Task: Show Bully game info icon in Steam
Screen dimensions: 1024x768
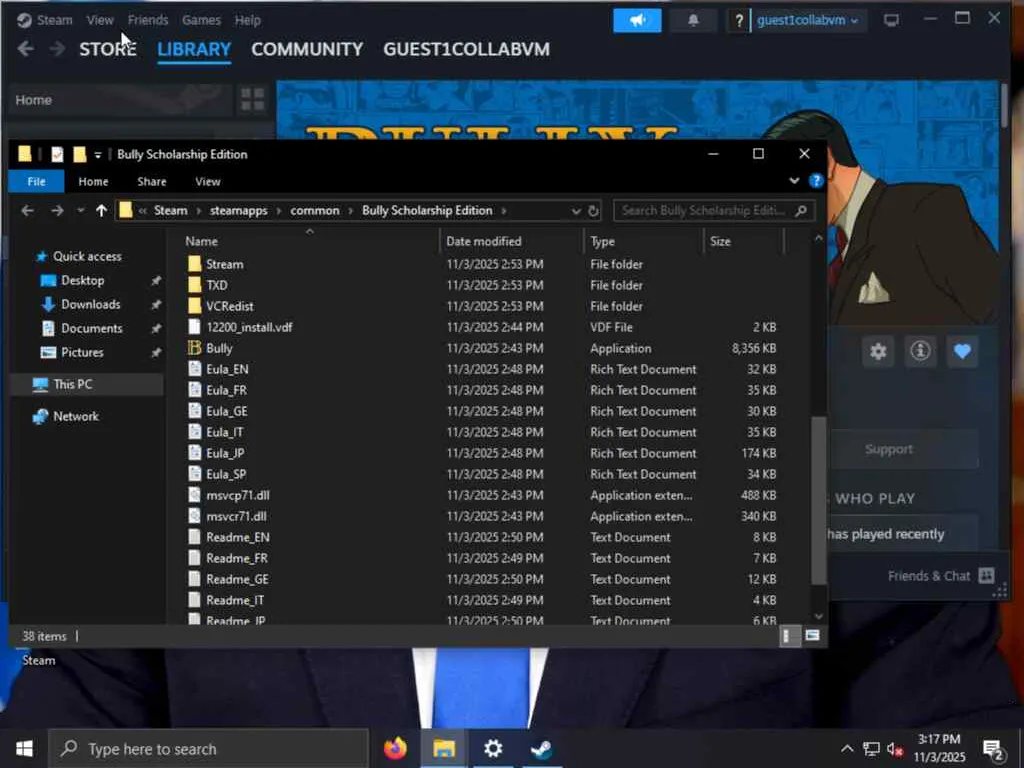Action: coord(920,351)
